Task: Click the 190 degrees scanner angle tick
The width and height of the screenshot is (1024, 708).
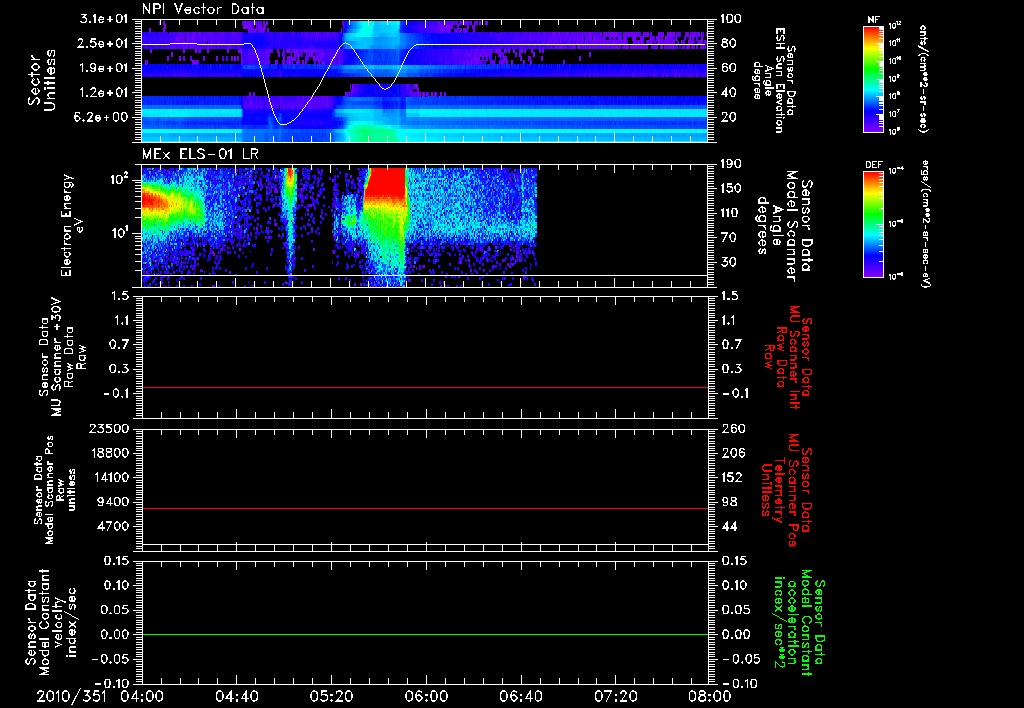Action: (x=732, y=164)
